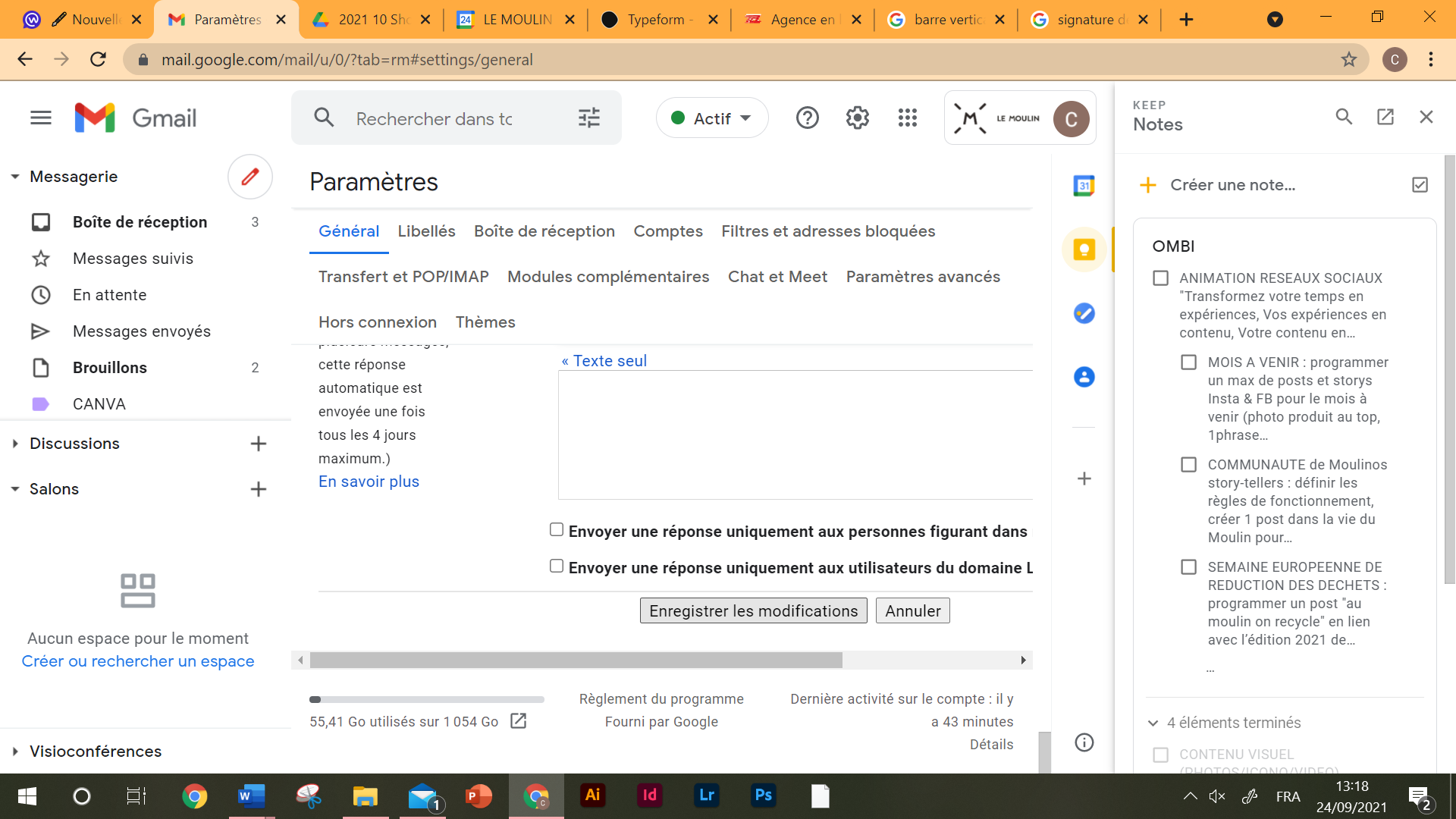Open Google Calendar side panel icon
This screenshot has width=1456, height=819.
pos(1084,186)
